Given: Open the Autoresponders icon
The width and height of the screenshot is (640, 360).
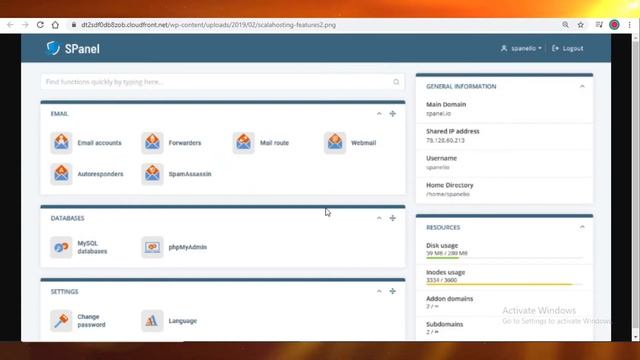Looking at the screenshot, I should (x=61, y=174).
